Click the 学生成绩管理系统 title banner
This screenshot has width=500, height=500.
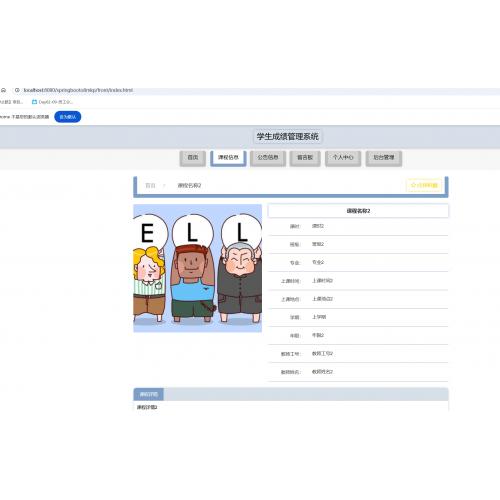click(287, 136)
